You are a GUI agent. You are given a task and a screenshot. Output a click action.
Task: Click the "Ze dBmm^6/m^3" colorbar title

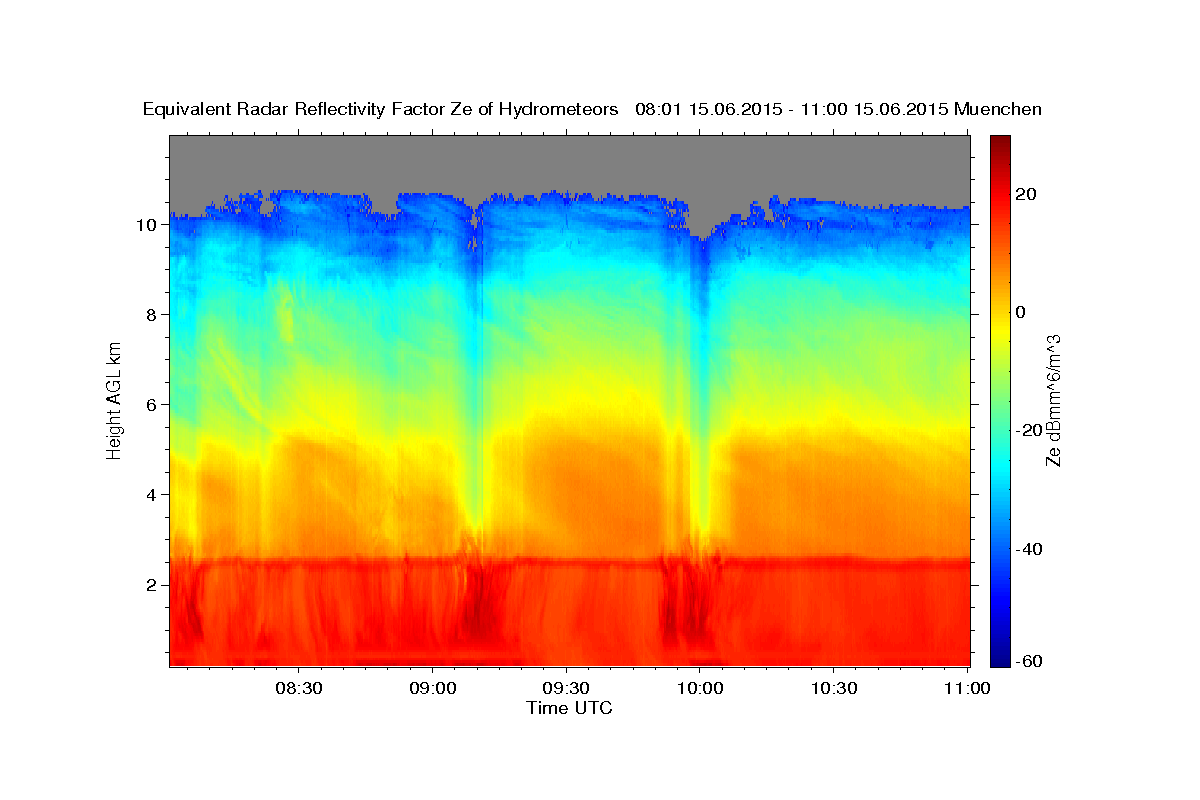[x=1053, y=400]
